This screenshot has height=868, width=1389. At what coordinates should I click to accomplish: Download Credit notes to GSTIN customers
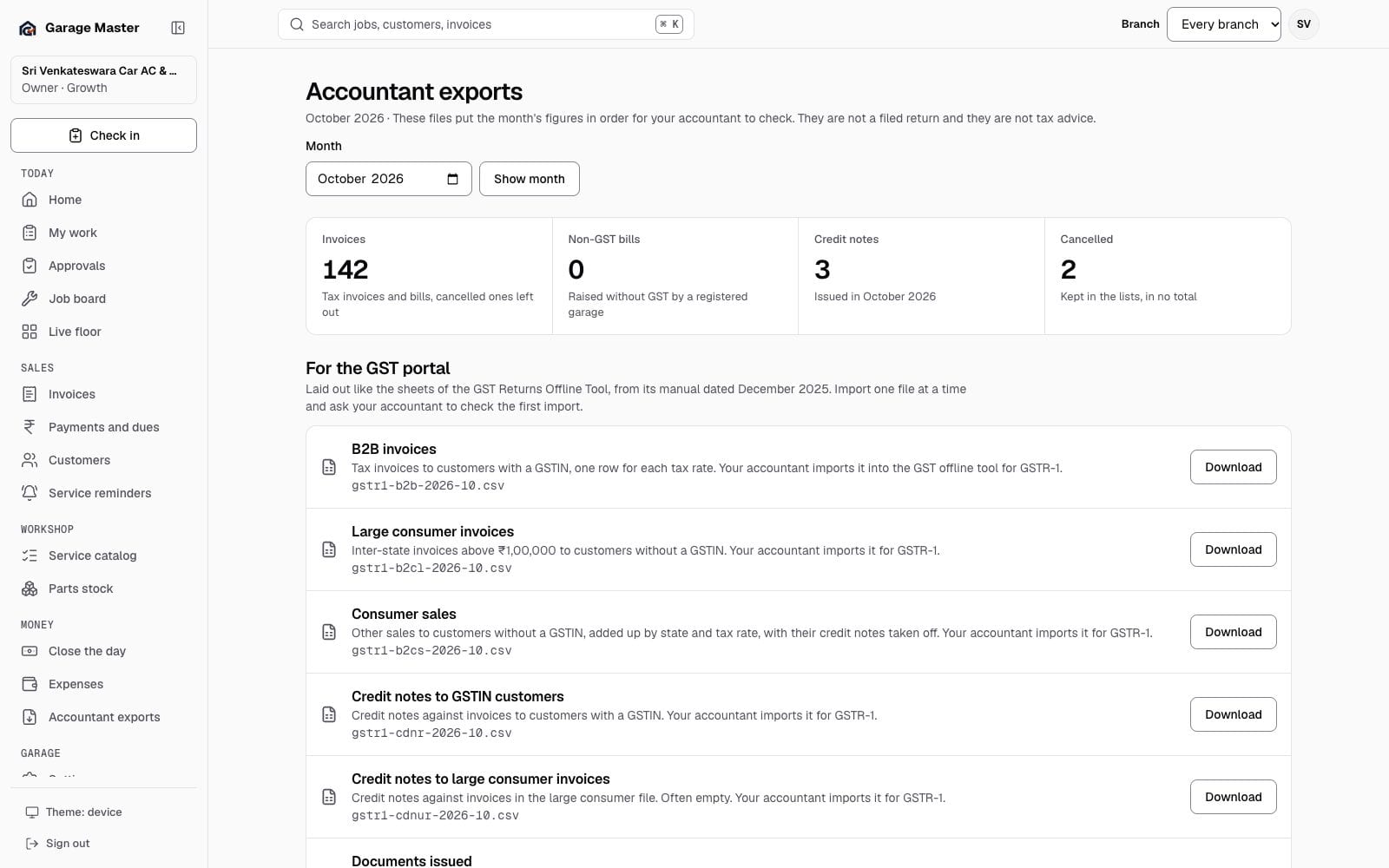[1233, 714]
